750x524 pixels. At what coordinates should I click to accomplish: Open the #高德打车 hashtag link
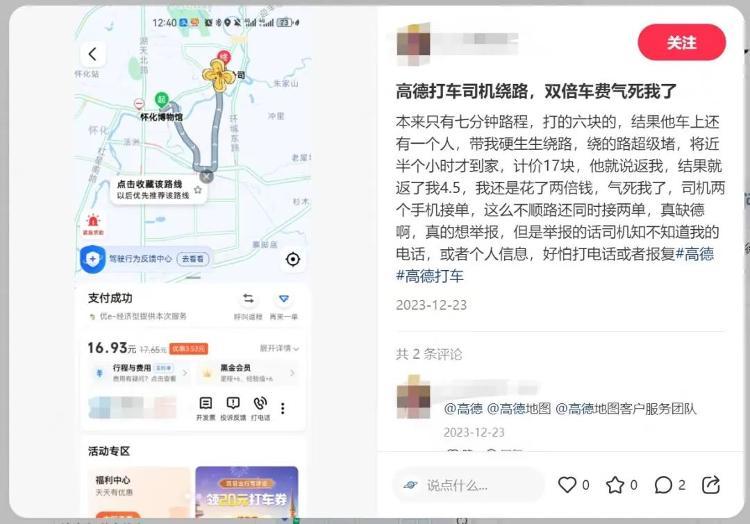click(430, 276)
